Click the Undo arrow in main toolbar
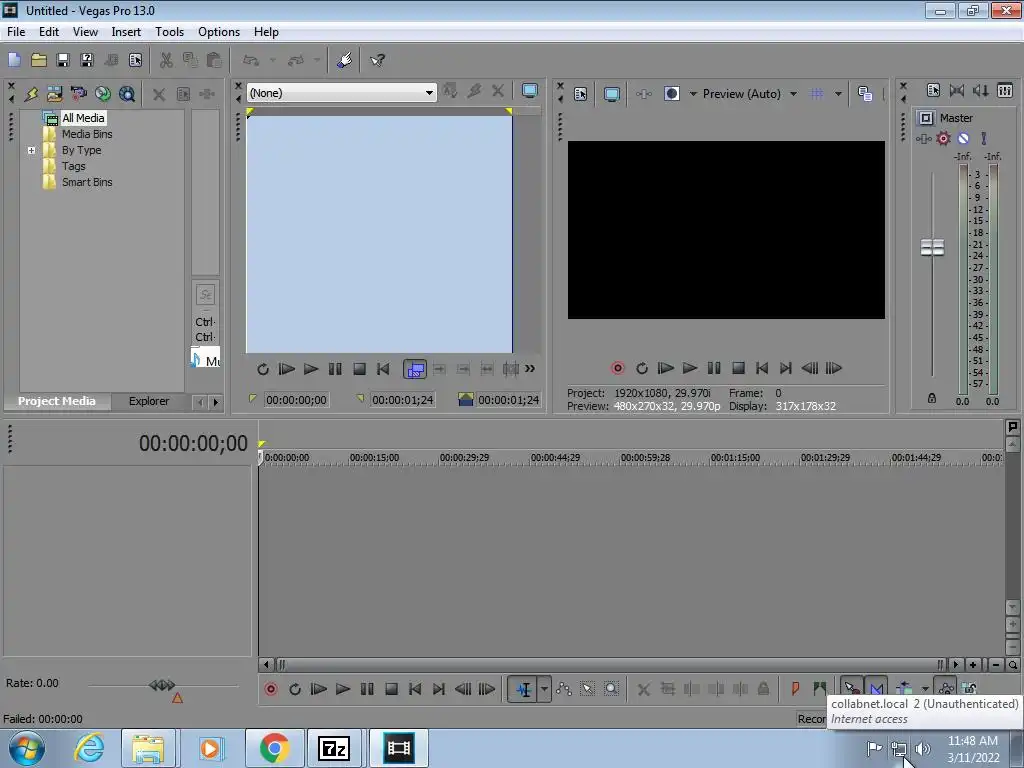 pos(251,60)
